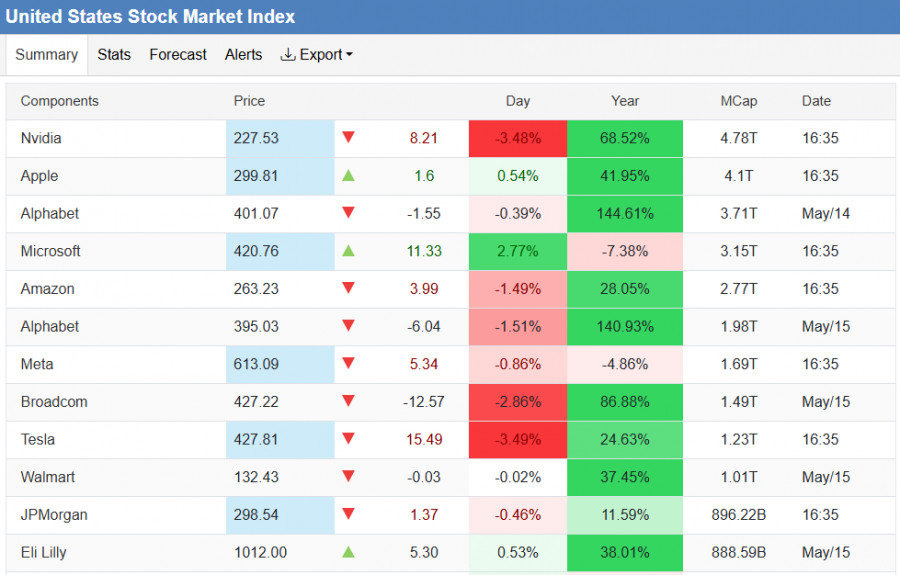Open the Nvidia component link
Image resolution: width=900 pixels, height=575 pixels.
click(41, 138)
